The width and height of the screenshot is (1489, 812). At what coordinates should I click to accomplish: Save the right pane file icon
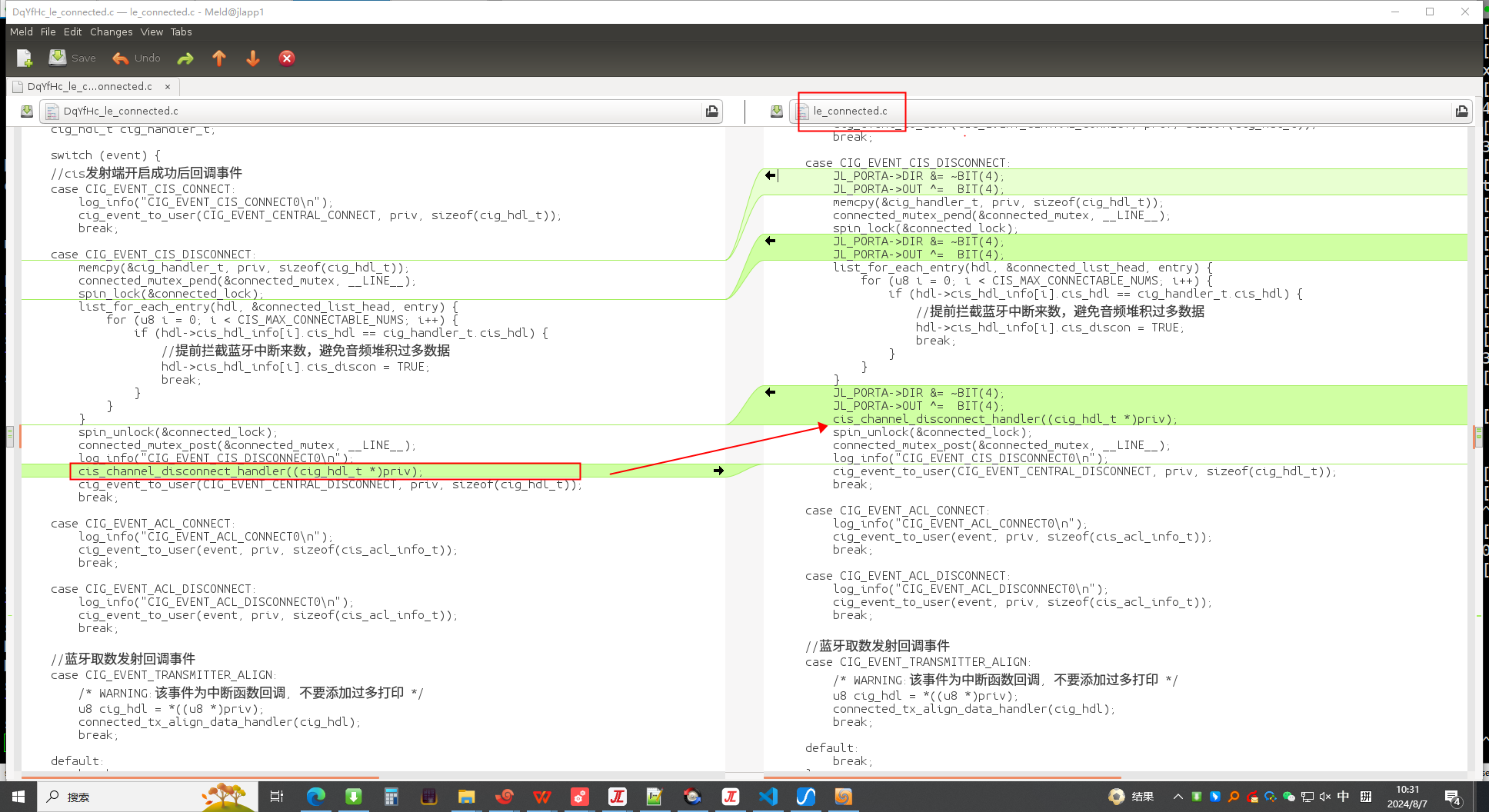(x=777, y=111)
